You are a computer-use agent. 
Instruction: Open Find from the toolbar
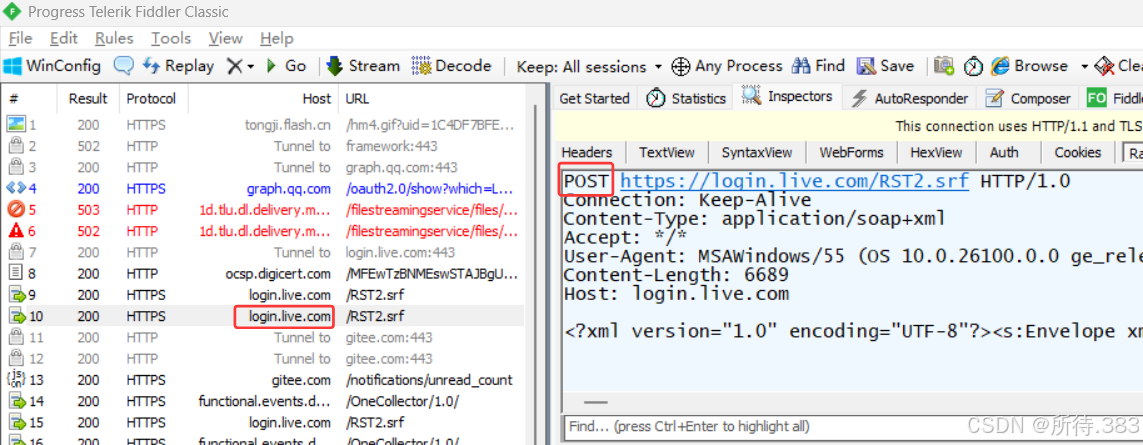tap(818, 66)
